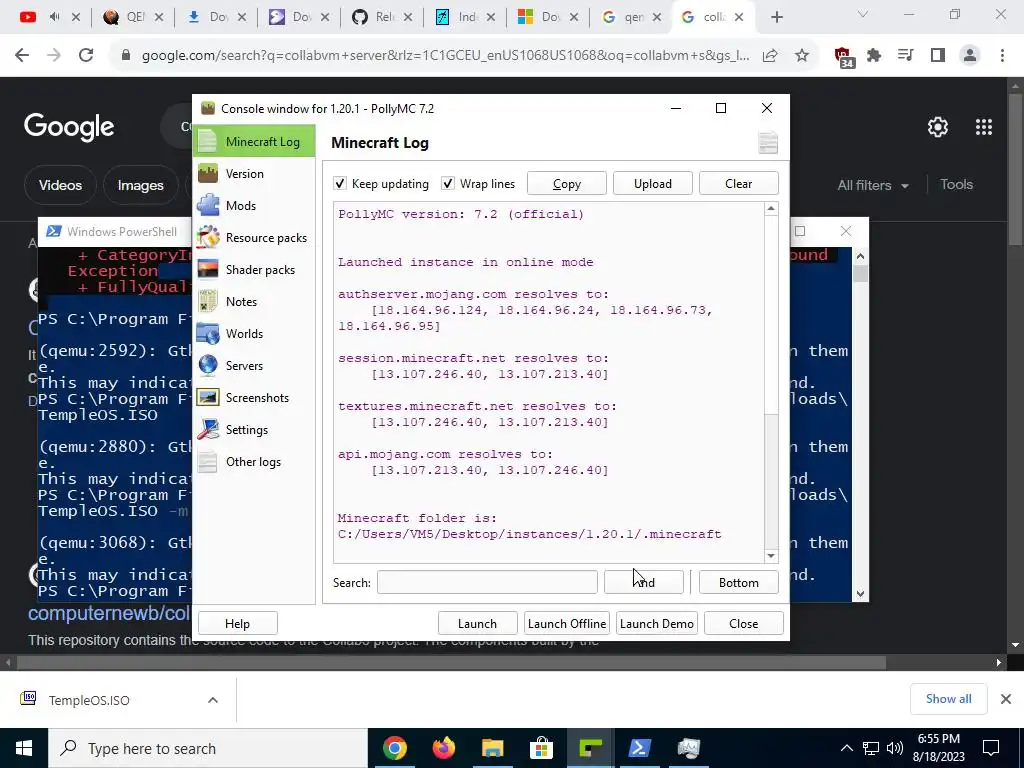The height and width of the screenshot is (768, 1024).
Task: Click Launch Demo button
Action: click(656, 624)
